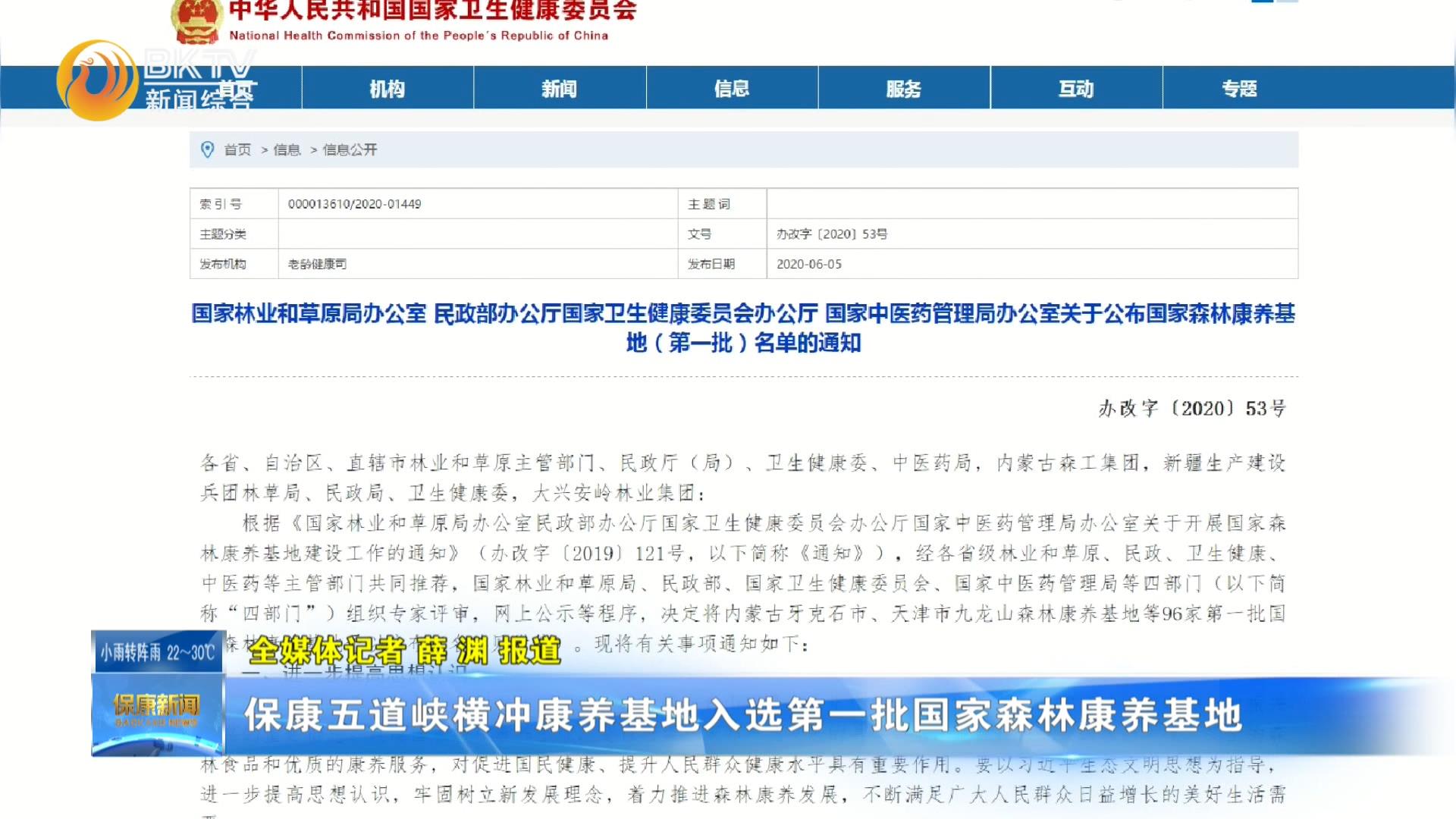Screen dimensions: 1456x819
Task: Click the 首页 breadcrumb link
Action: click(237, 150)
